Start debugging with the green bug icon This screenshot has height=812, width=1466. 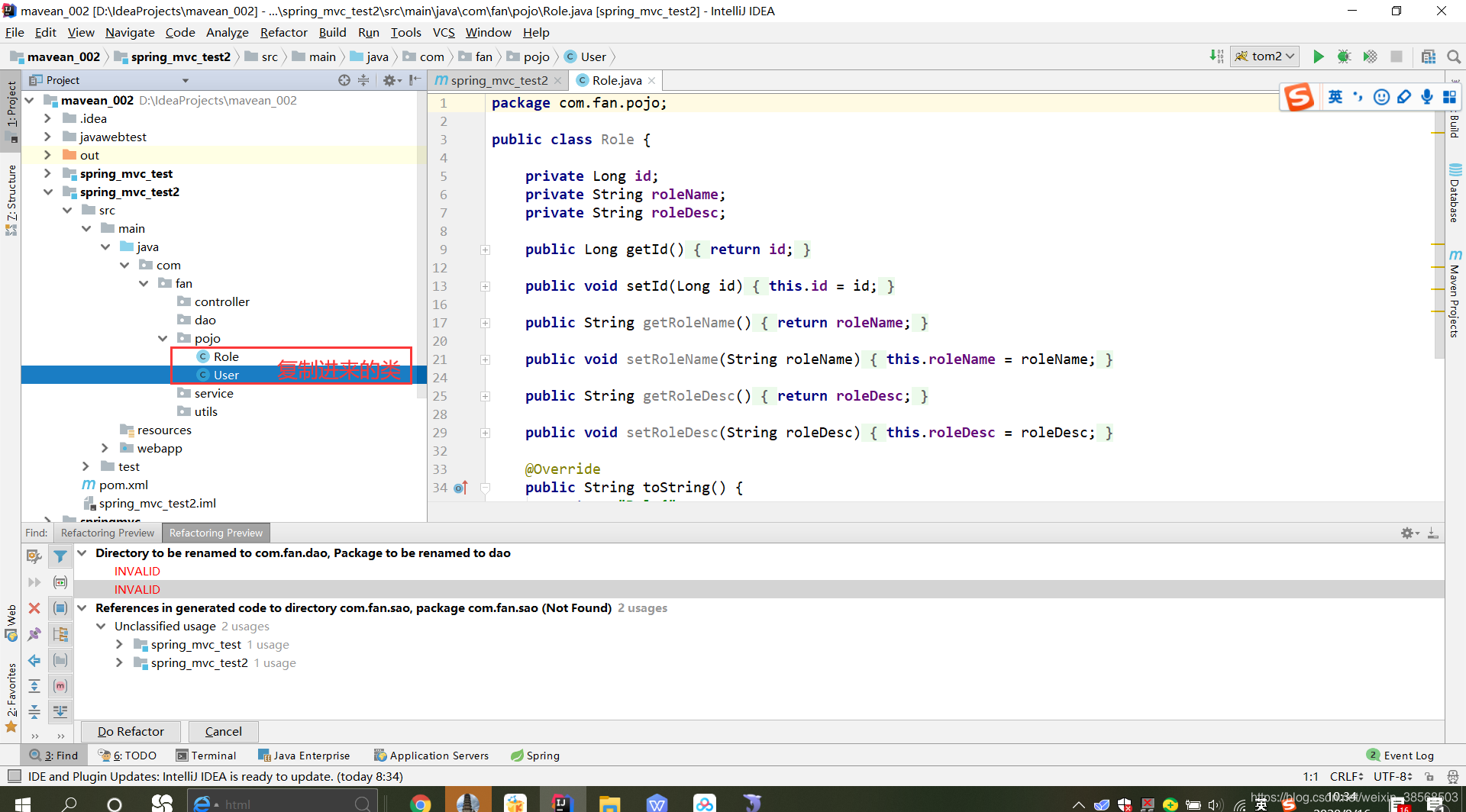tap(1344, 56)
